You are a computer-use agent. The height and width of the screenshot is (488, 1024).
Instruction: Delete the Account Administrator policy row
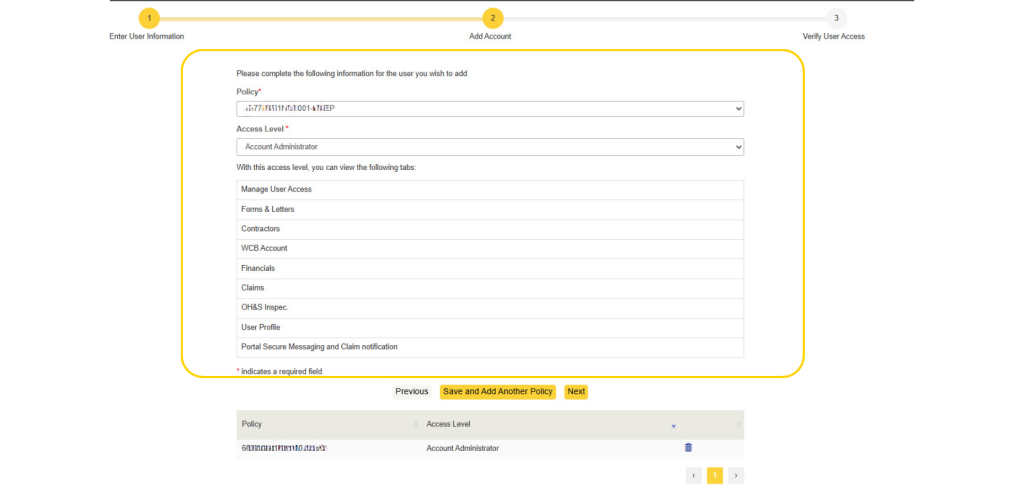[688, 447]
